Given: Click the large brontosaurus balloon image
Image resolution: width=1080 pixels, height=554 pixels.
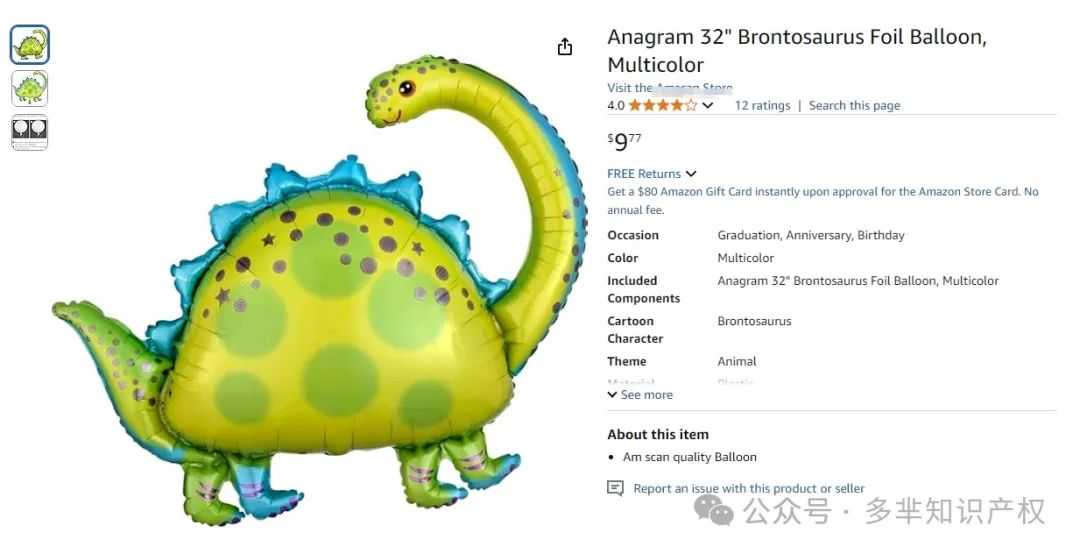Looking at the screenshot, I should 320,289.
